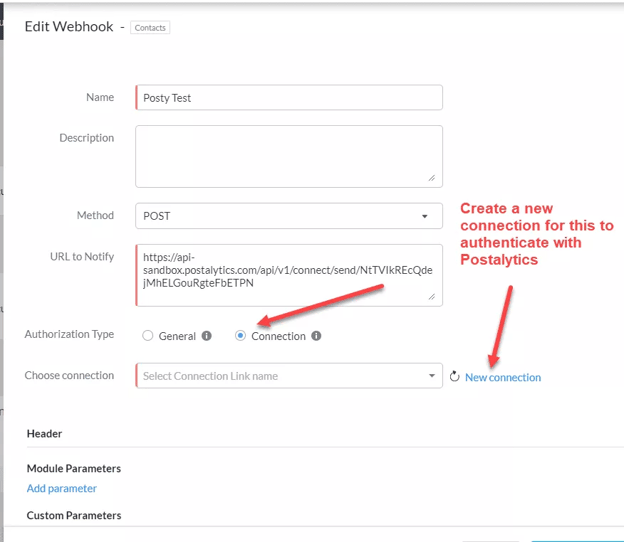624x542 pixels.
Task: Click inside the URL to Notify box
Action: click(289, 275)
